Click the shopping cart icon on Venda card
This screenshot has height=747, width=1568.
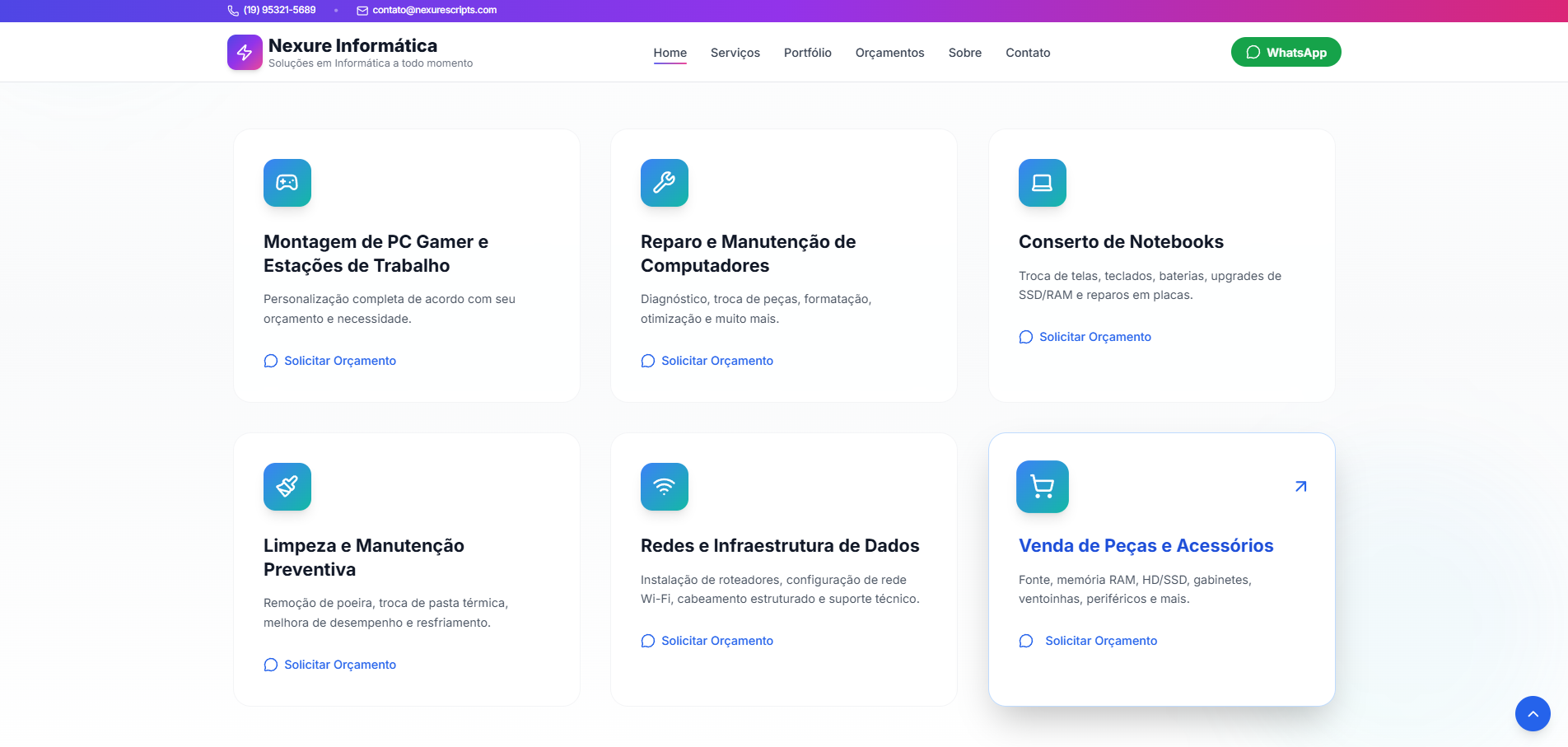pyautogui.click(x=1043, y=487)
